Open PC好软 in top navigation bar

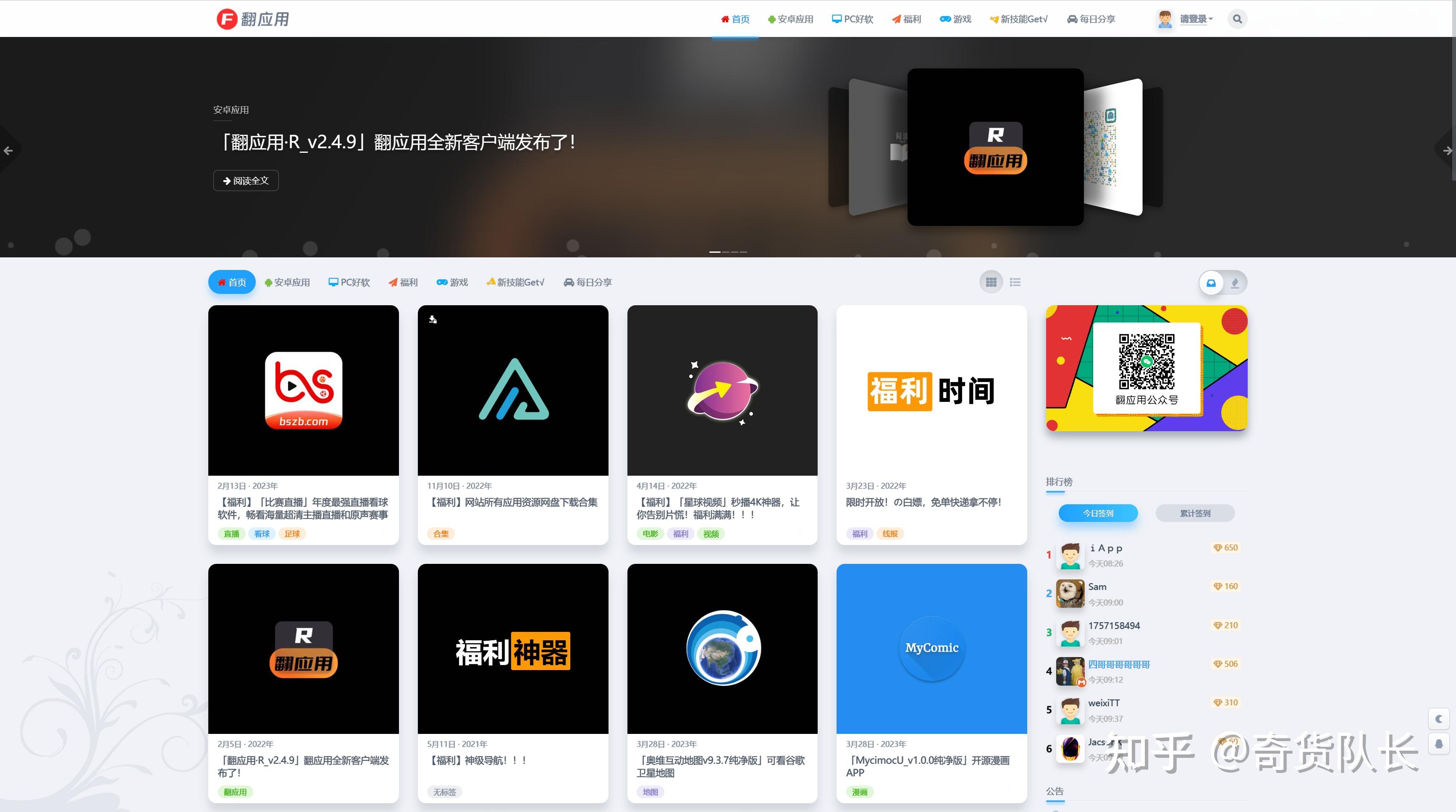853,19
